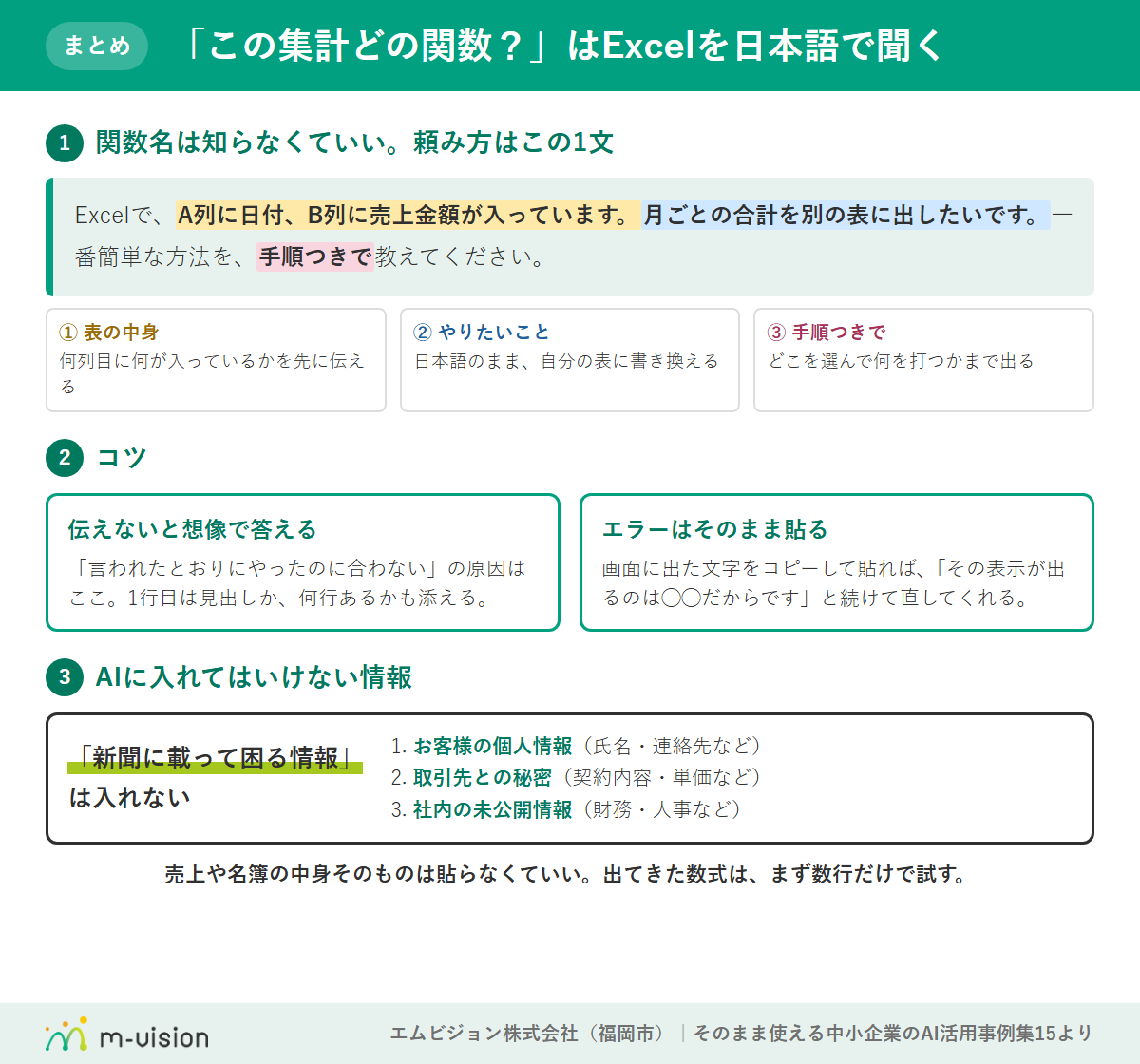1140x1064 pixels.
Task: Click the heading 関数名は知らなくていい。頼み方はこの1文
Action: pos(354,142)
